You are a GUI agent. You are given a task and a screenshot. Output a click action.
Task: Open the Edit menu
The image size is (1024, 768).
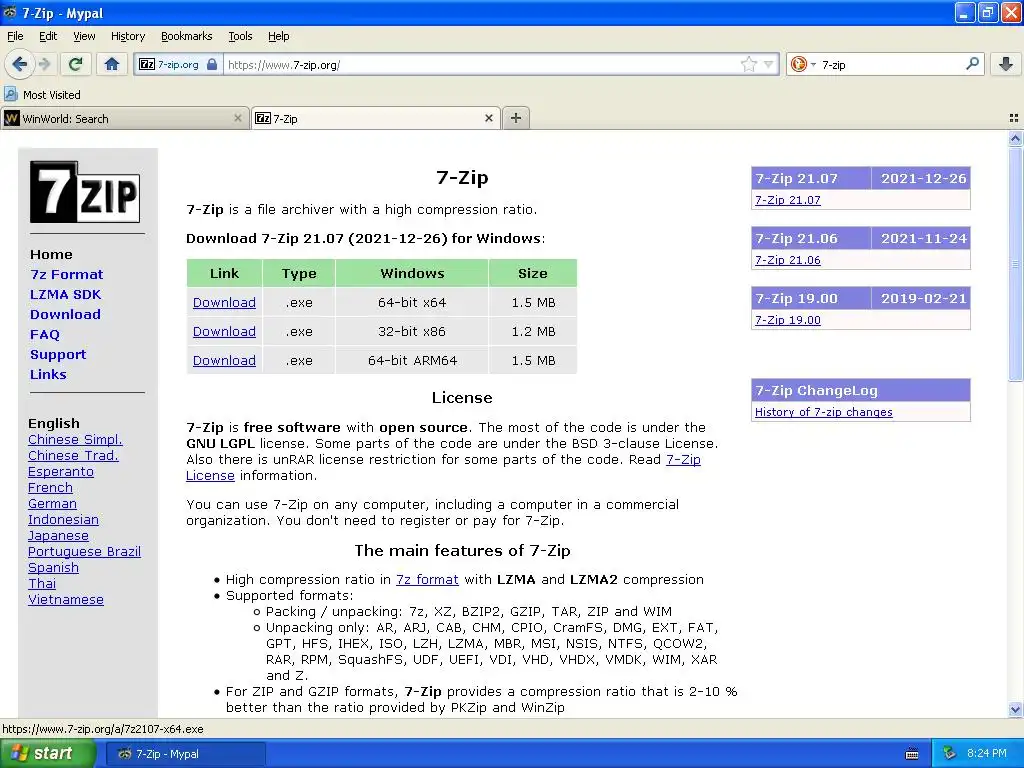[48, 36]
